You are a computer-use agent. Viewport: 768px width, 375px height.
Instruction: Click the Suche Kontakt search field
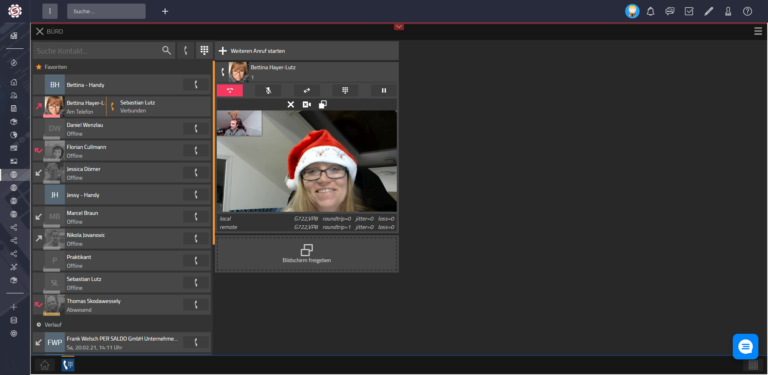[104, 50]
